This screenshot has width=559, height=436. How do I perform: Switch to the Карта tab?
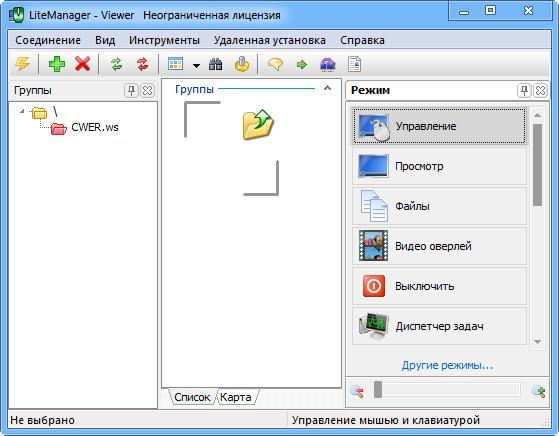(236, 397)
